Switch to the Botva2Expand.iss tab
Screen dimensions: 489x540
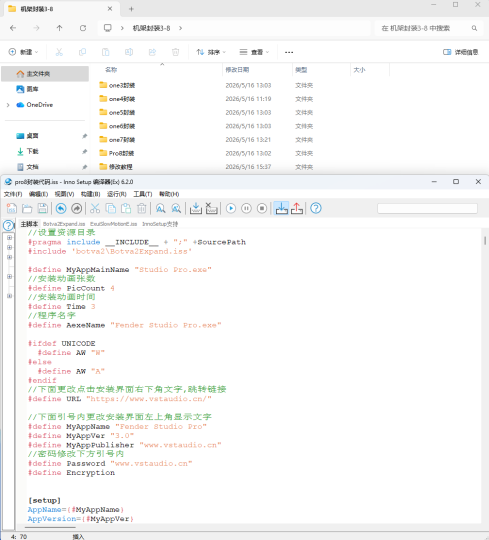(x=64, y=224)
